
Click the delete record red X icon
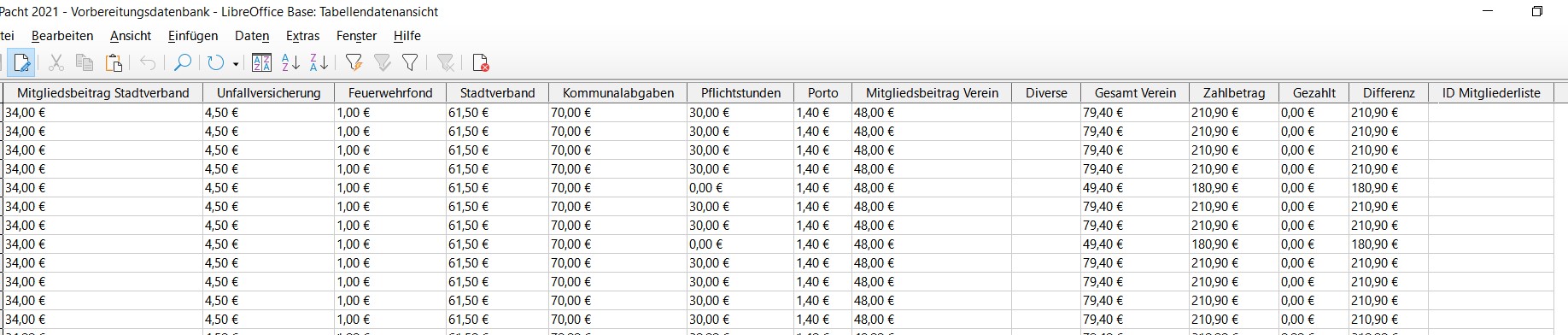pyautogui.click(x=480, y=62)
